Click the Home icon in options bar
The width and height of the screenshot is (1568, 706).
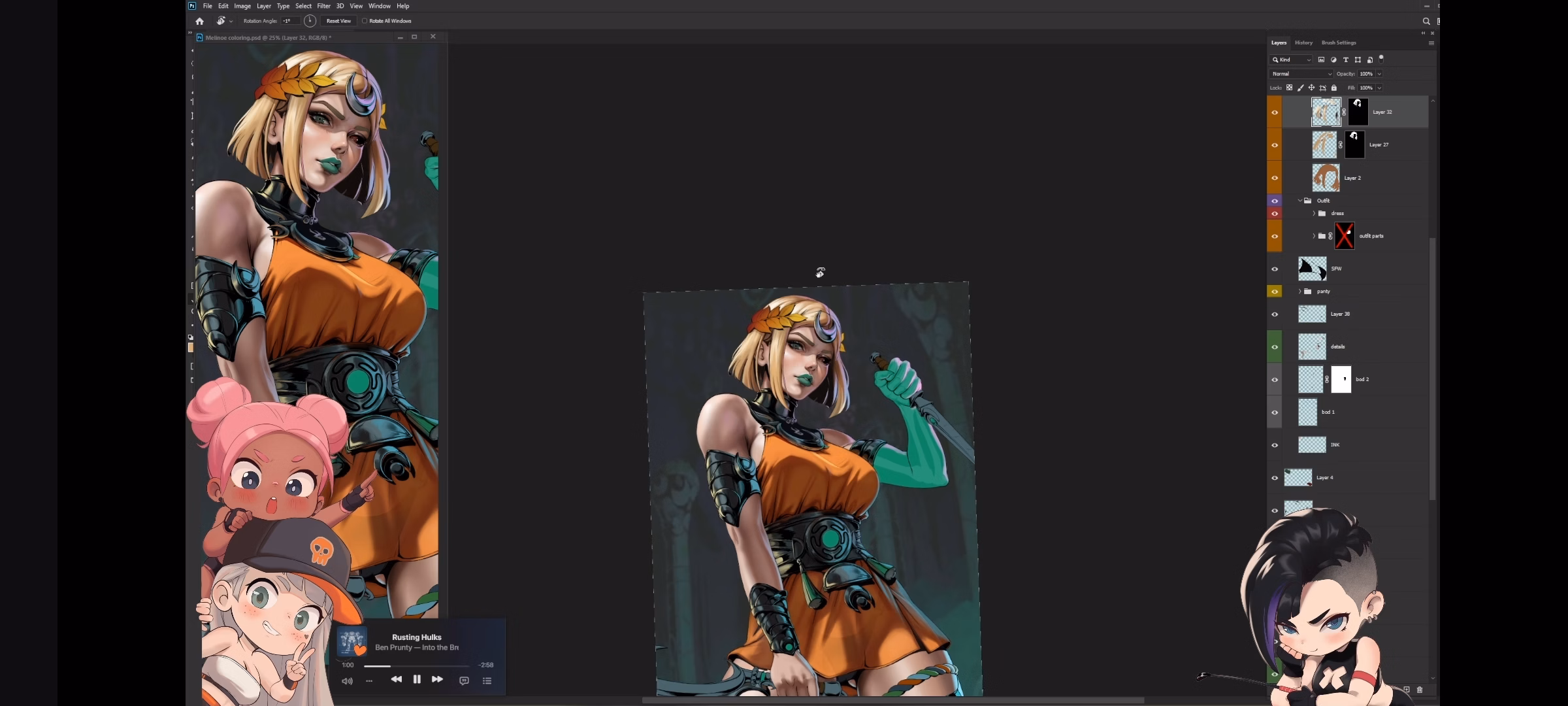pyautogui.click(x=199, y=21)
